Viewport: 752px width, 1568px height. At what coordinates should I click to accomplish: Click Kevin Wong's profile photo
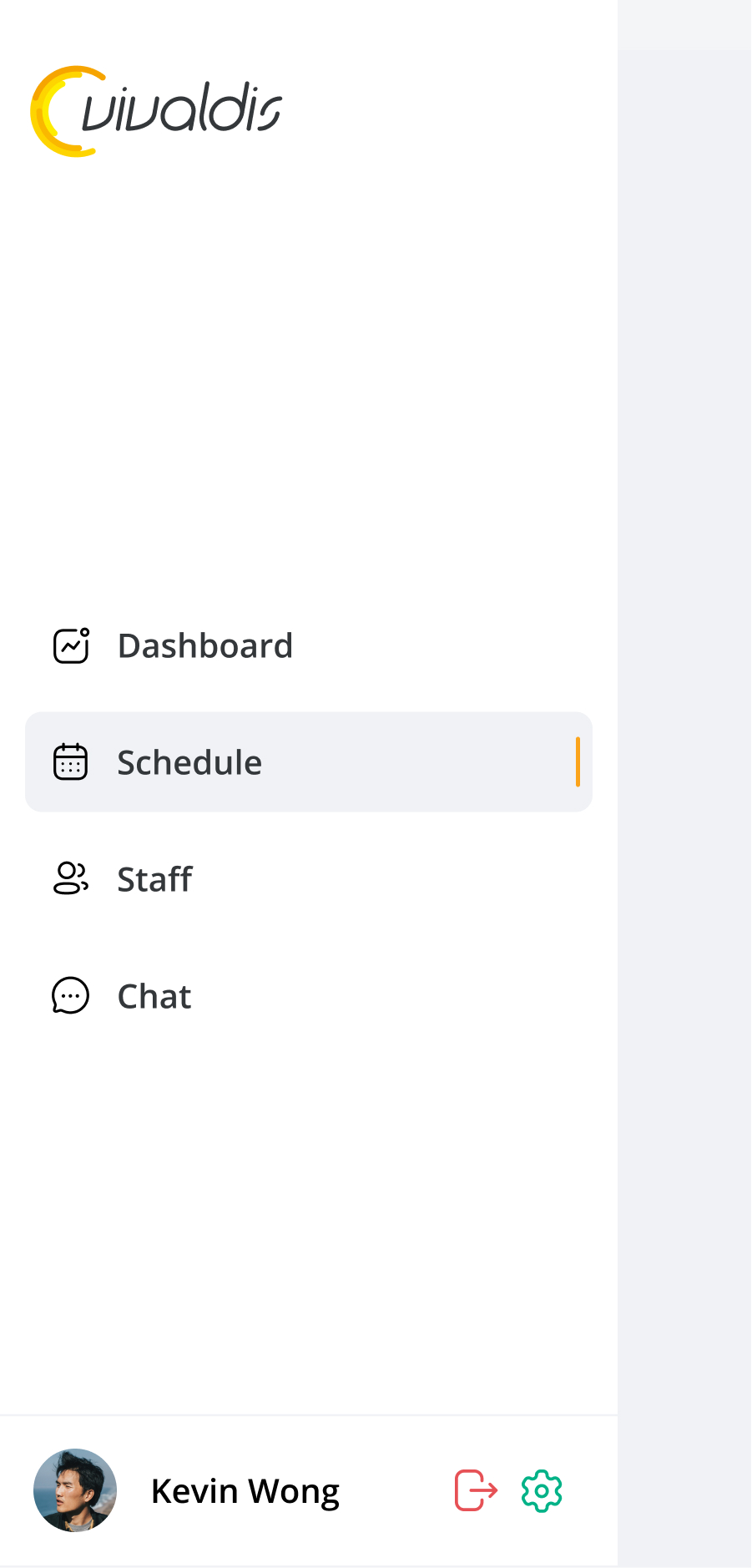(75, 1490)
